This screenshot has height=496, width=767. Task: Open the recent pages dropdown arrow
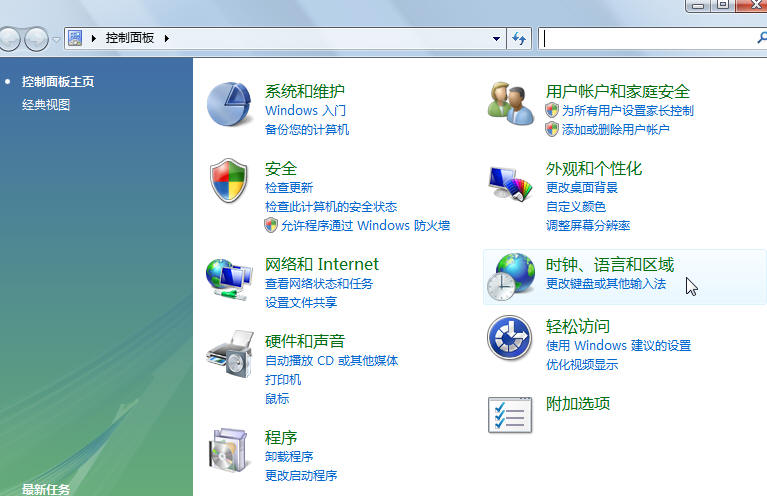click(x=56, y=39)
